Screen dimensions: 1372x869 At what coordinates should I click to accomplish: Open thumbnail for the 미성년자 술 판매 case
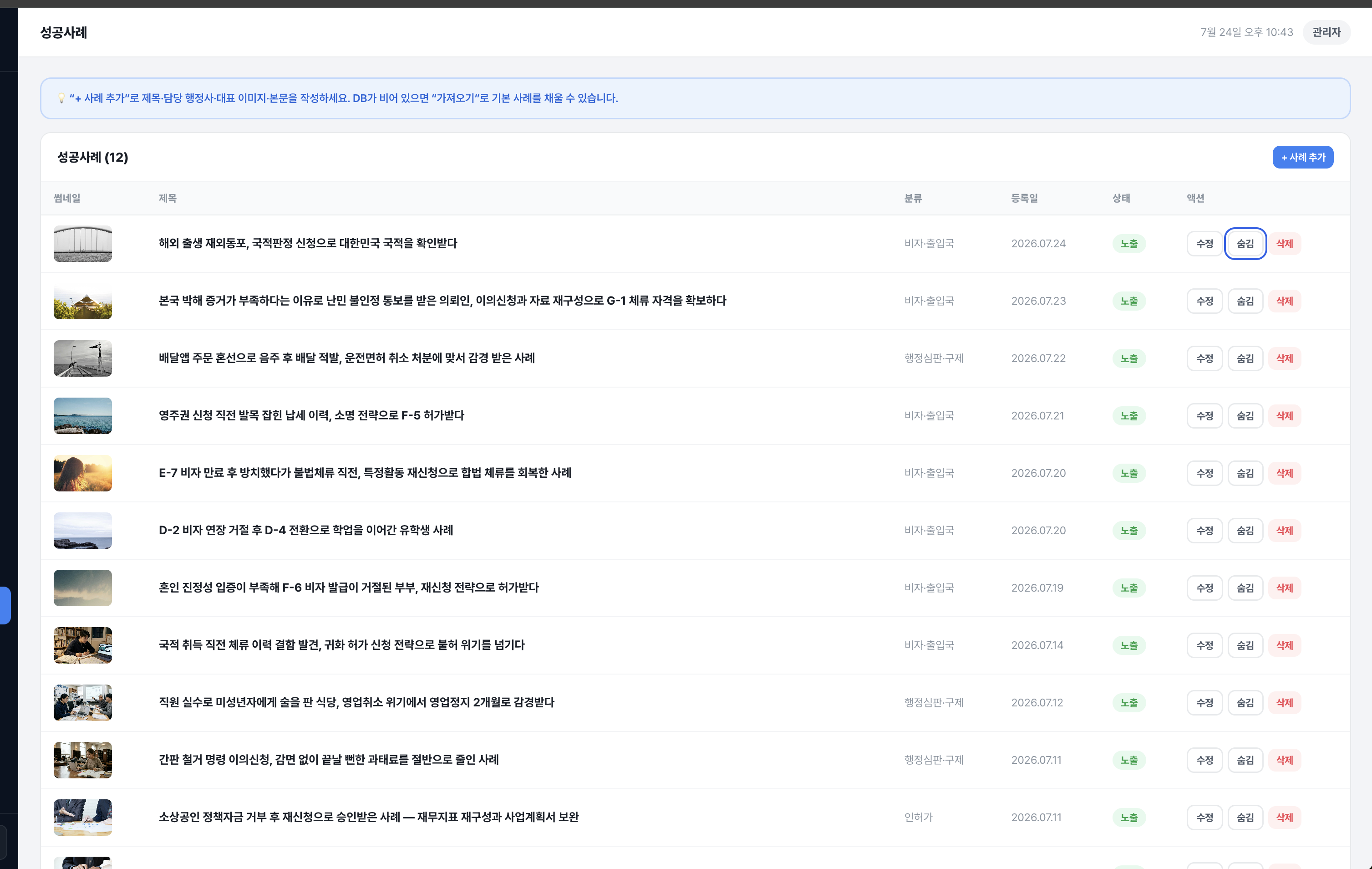click(x=82, y=702)
